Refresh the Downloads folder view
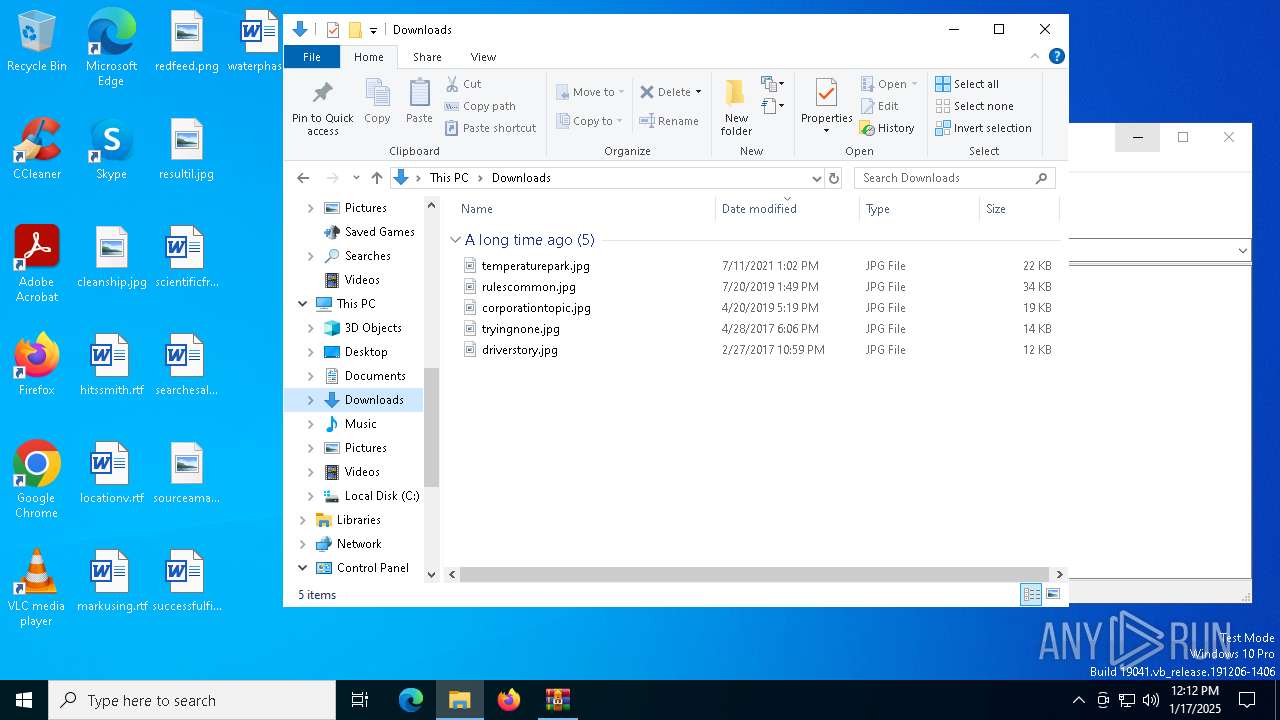Image resolution: width=1280 pixels, height=720 pixels. [x=834, y=178]
